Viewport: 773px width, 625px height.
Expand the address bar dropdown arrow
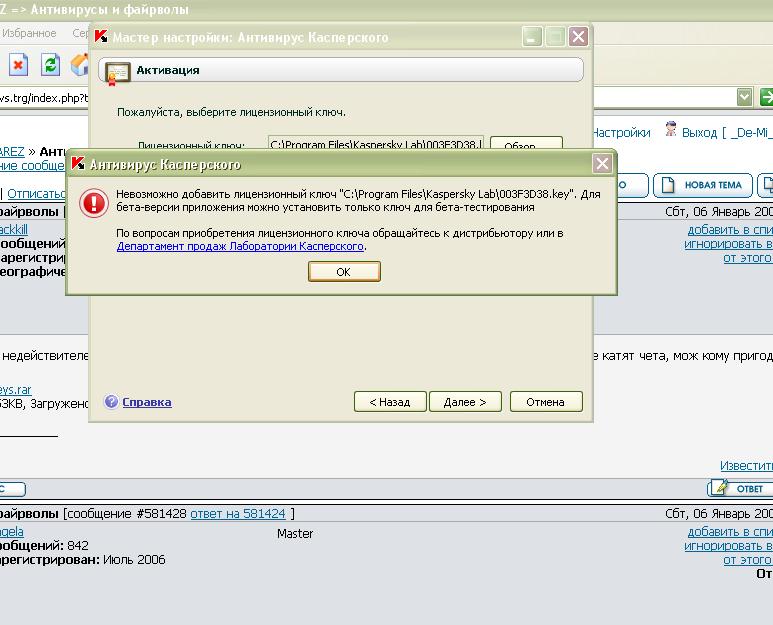tap(744, 97)
